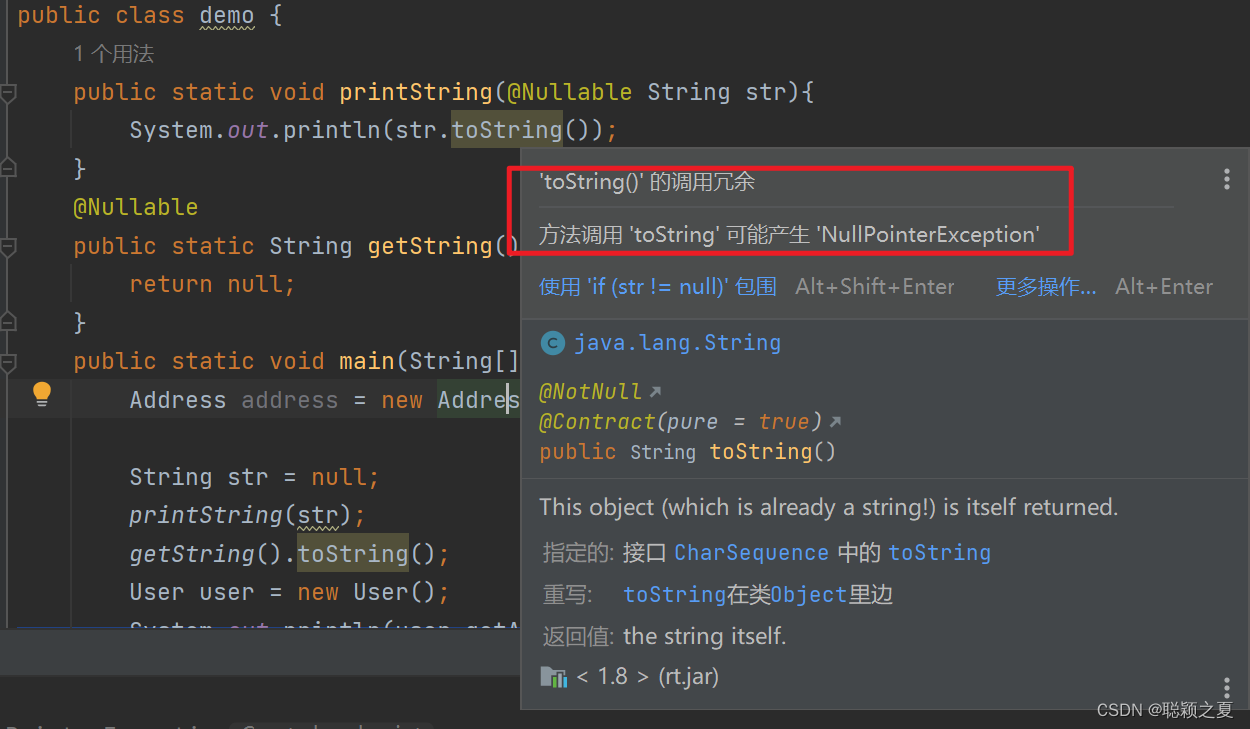
Task: Open the '更多操作...' actions menu
Action: point(1045,287)
